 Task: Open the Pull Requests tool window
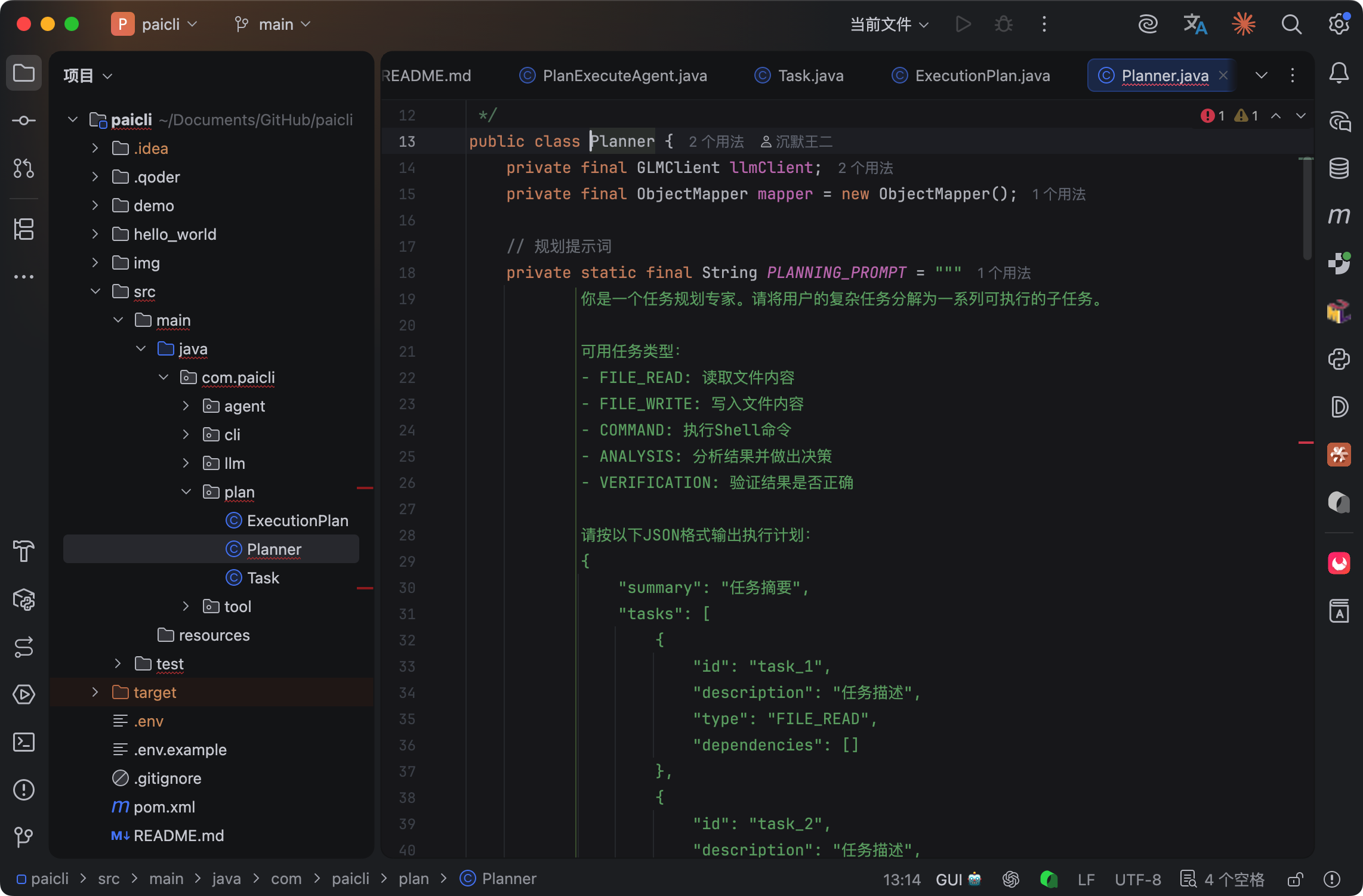pyautogui.click(x=24, y=168)
